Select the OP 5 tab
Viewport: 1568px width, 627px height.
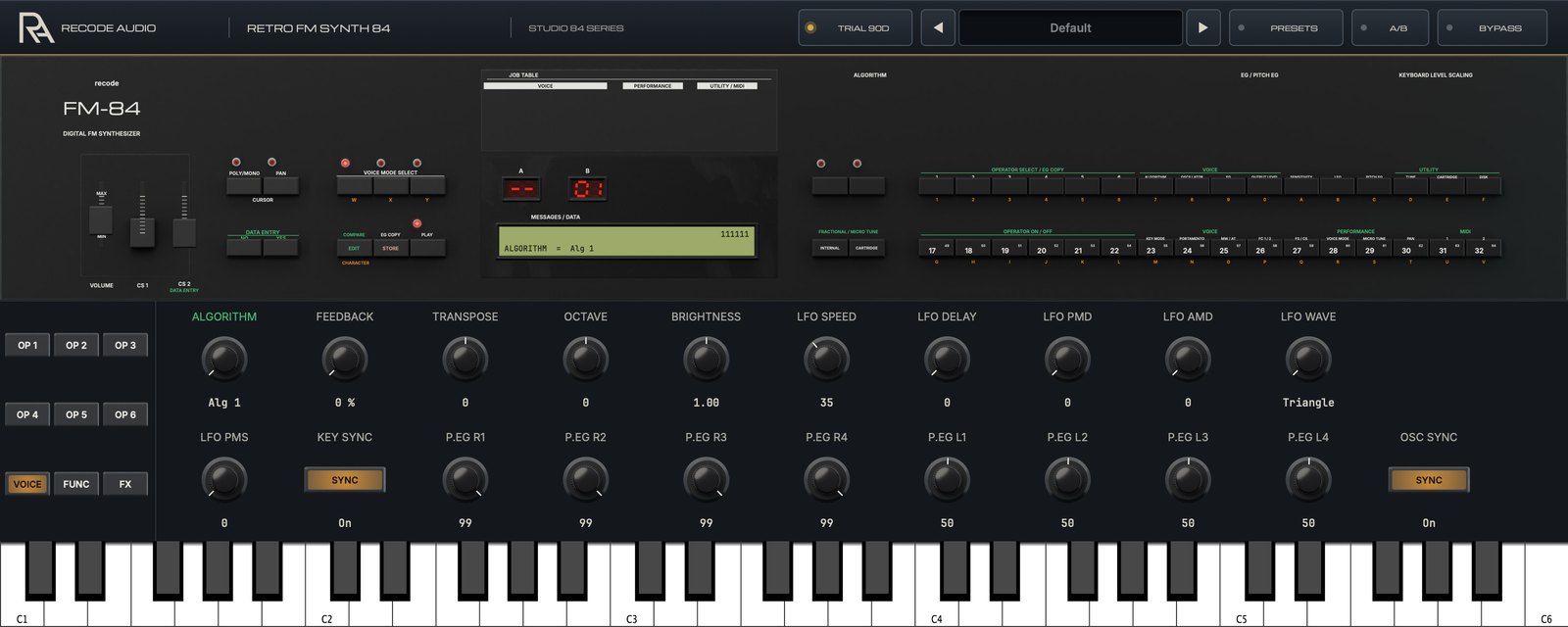76,414
